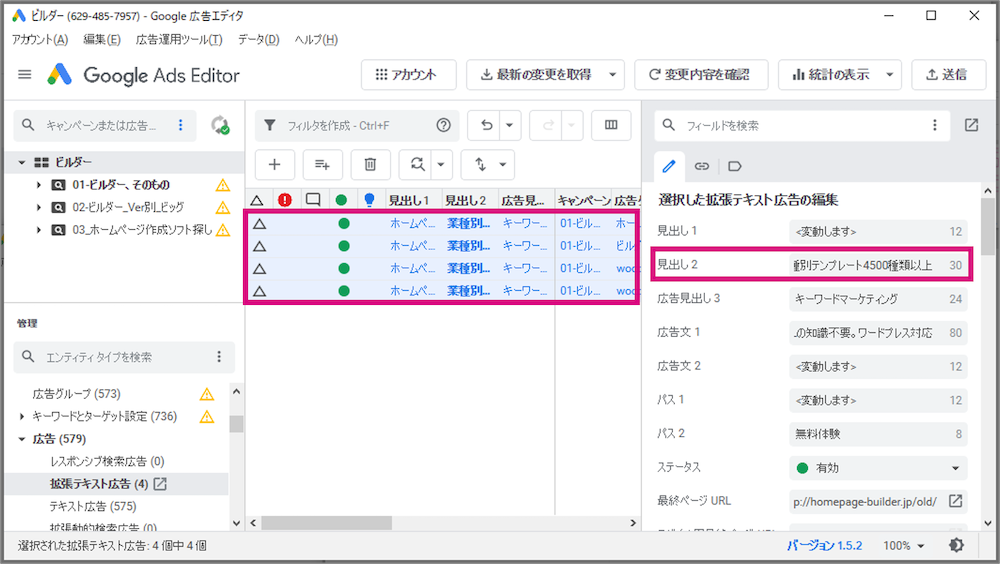Expand the 01-ビルダー campaign node
Screen dimensions: 1000x564
tap(39, 185)
